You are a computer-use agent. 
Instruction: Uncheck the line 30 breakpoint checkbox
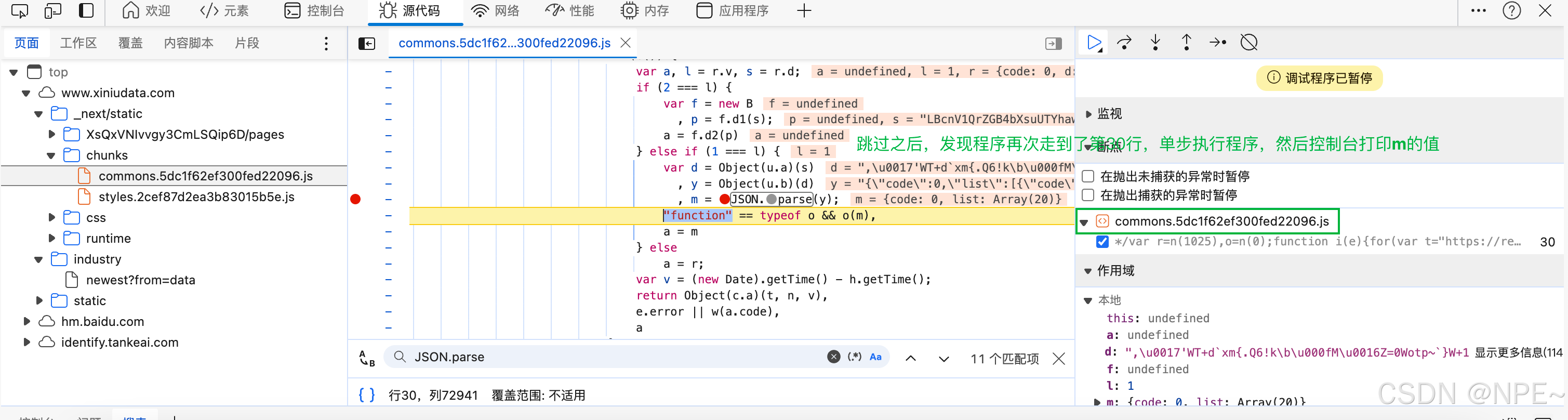coord(1102,242)
